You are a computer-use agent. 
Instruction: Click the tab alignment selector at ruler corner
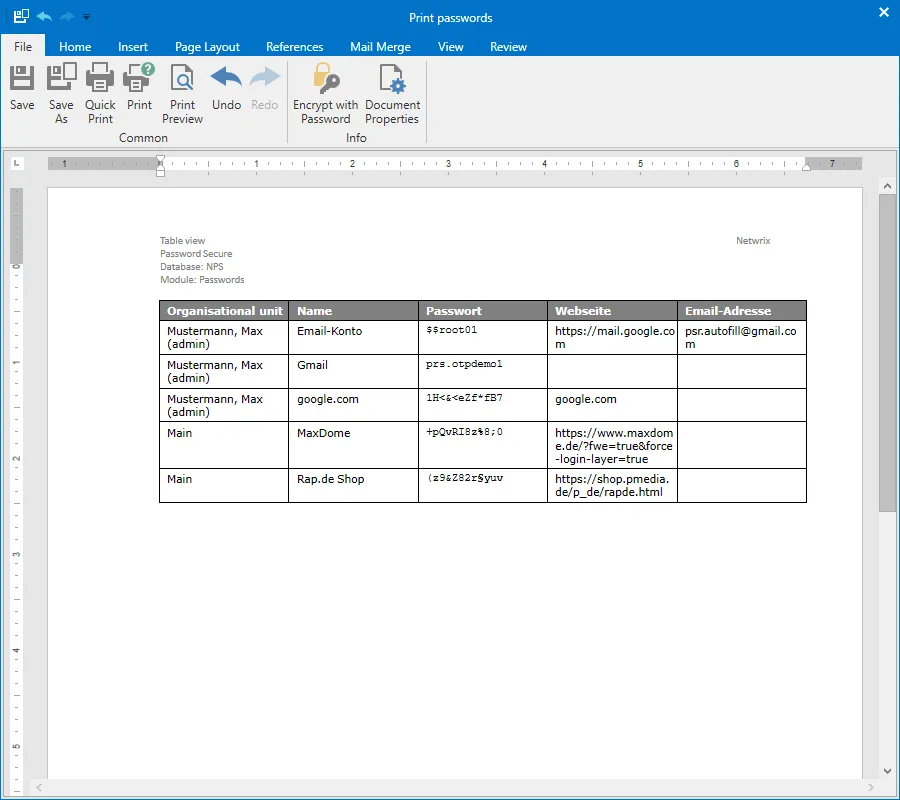pos(17,164)
